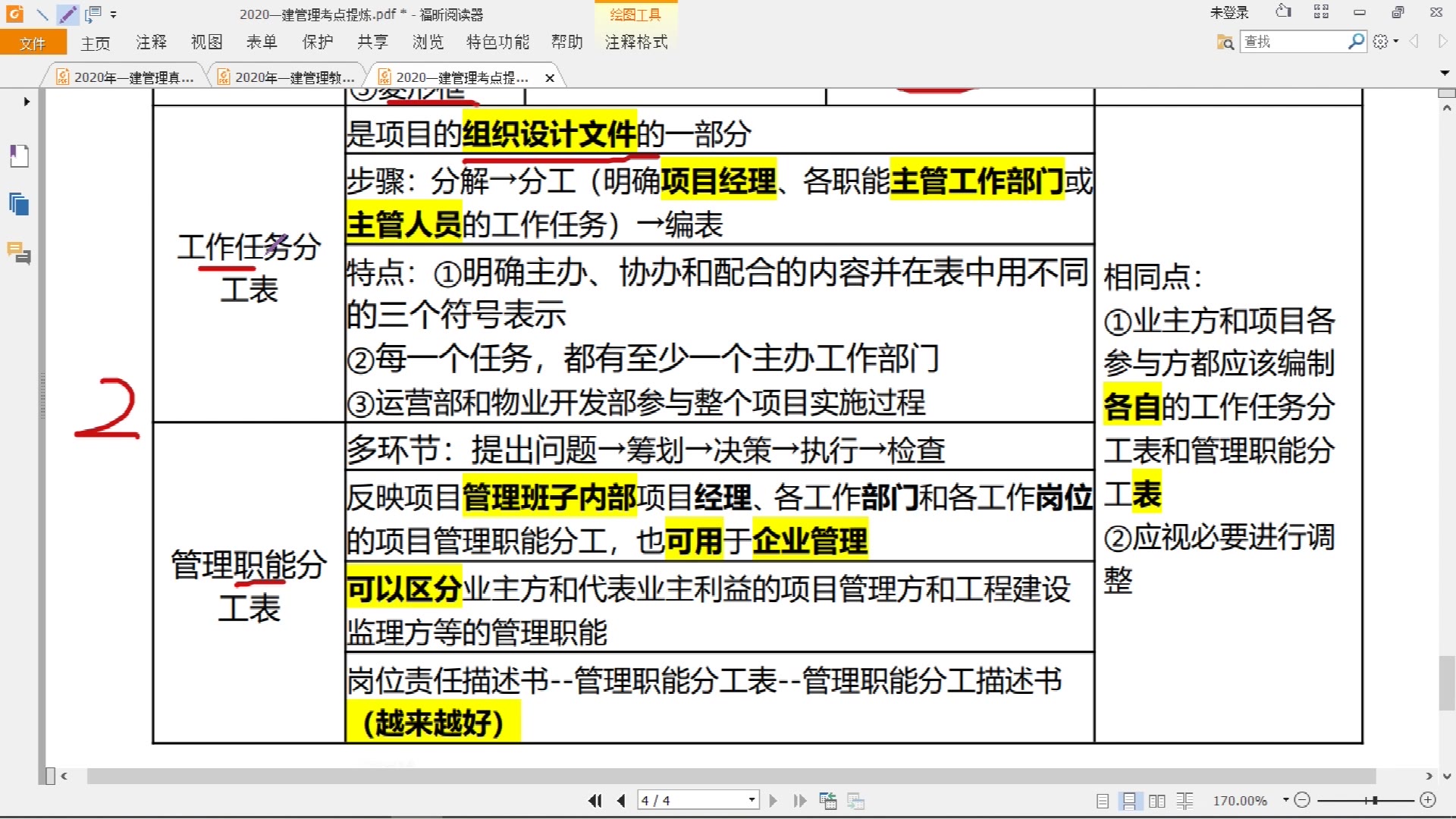Select continuous page view mode
The width and height of the screenshot is (1456, 819).
click(1129, 801)
